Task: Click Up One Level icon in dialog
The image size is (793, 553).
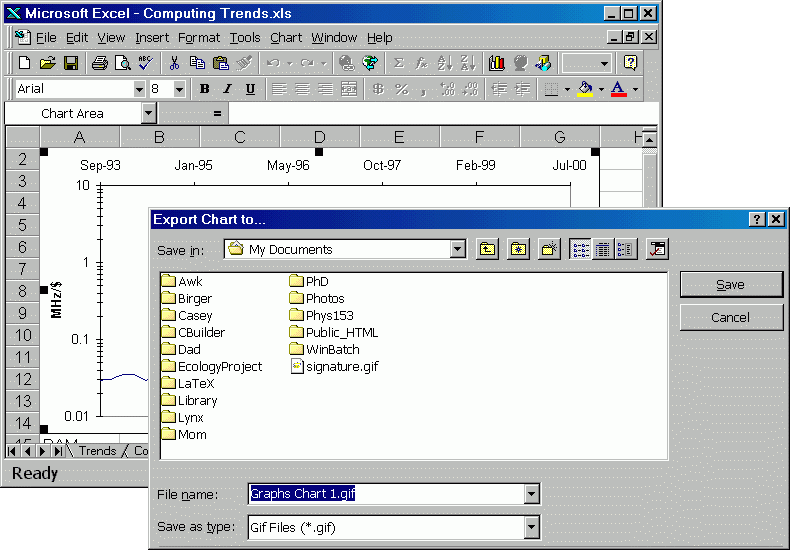Action: tap(488, 249)
